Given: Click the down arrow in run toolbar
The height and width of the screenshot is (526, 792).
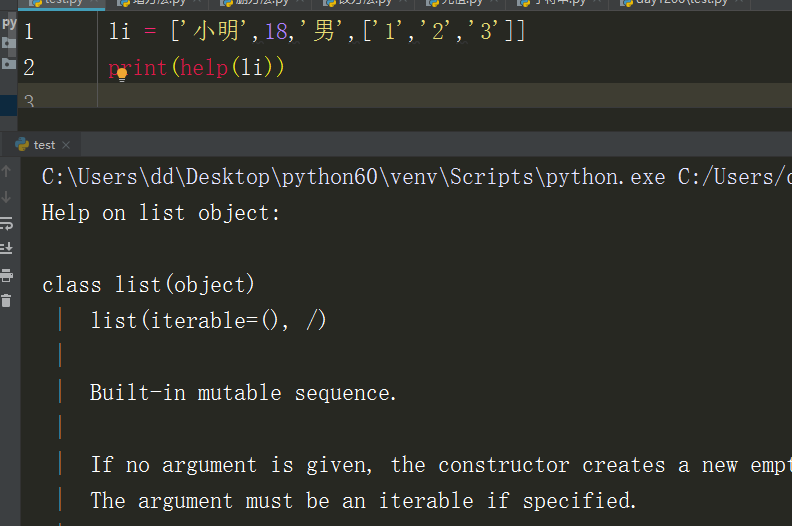Looking at the screenshot, I should pos(6,197).
